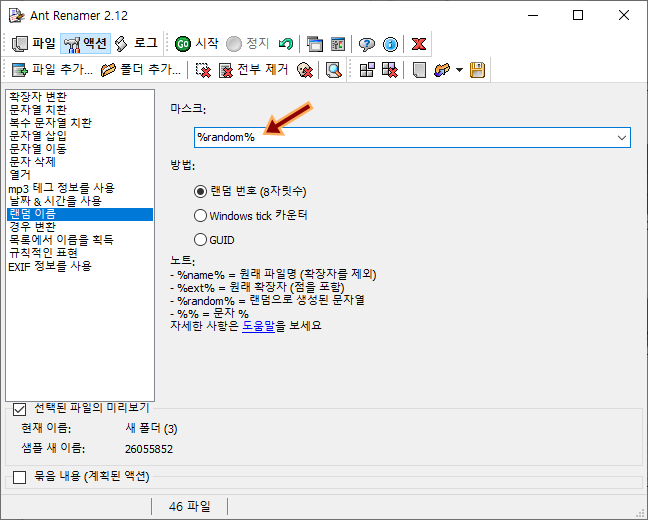648x520 pixels.
Task: Click the 26055852 sample new name
Action: 149,449
